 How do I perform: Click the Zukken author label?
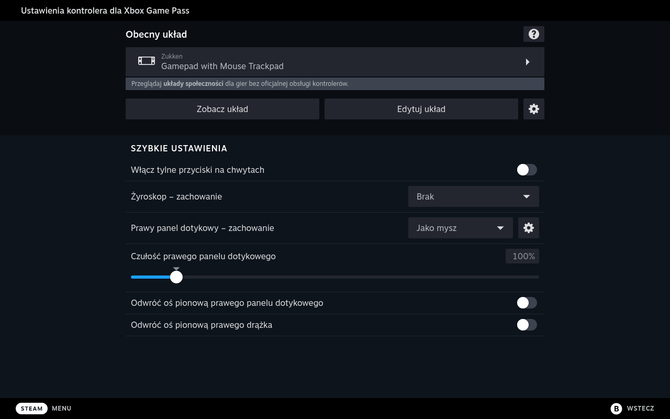pyautogui.click(x=172, y=56)
